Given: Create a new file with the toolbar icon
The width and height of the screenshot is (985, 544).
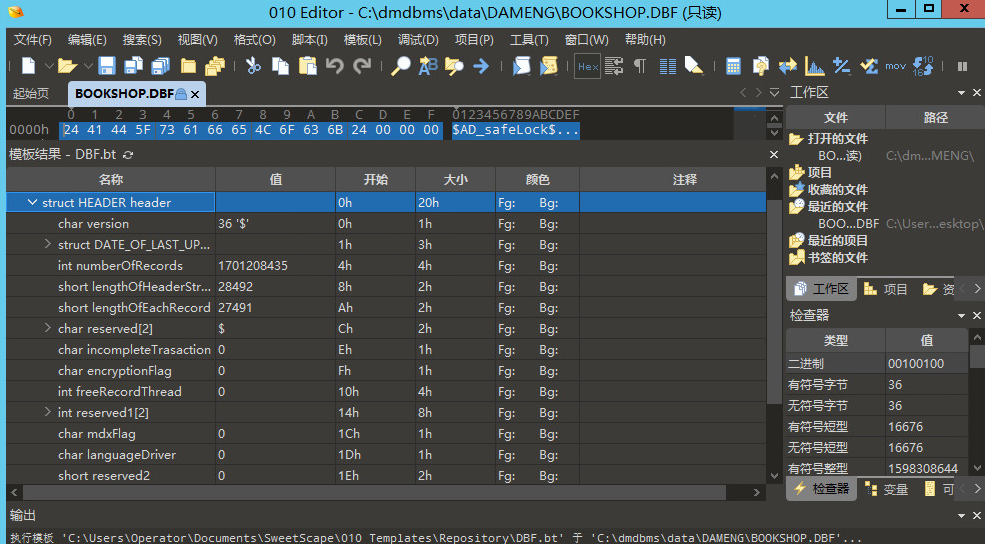Looking at the screenshot, I should (x=28, y=65).
